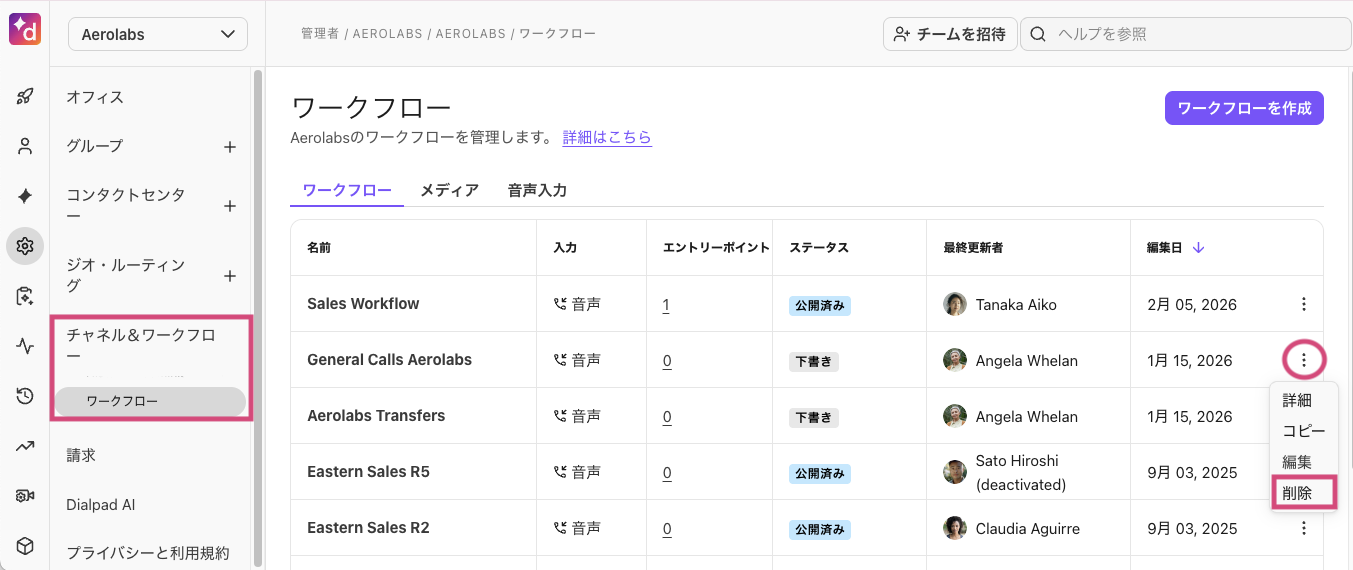This screenshot has height=570, width=1353.
Task: Open the rocket icon in left rail
Action: tap(25, 97)
